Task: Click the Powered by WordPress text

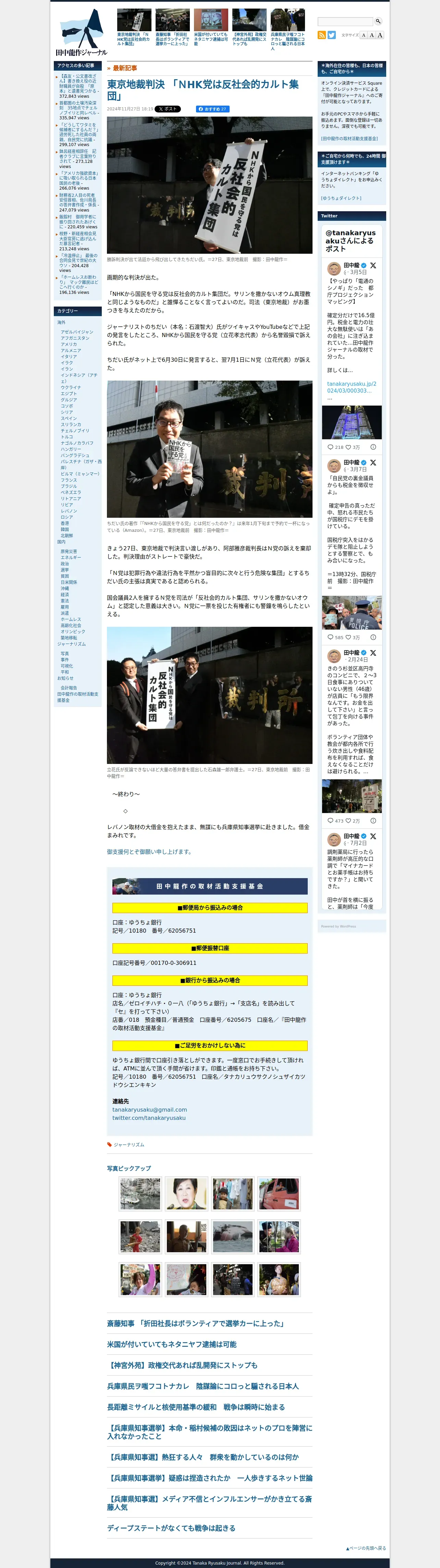Action: point(338,926)
